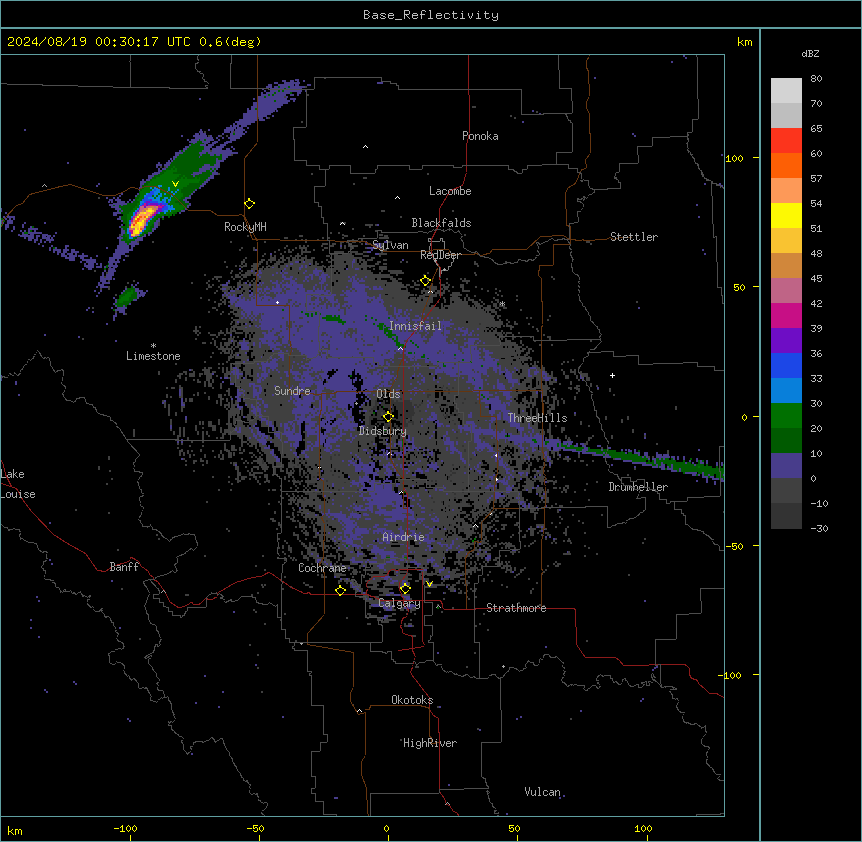Click the -100 tick on the bottom axis
This screenshot has width=862, height=842.
[x=125, y=828]
